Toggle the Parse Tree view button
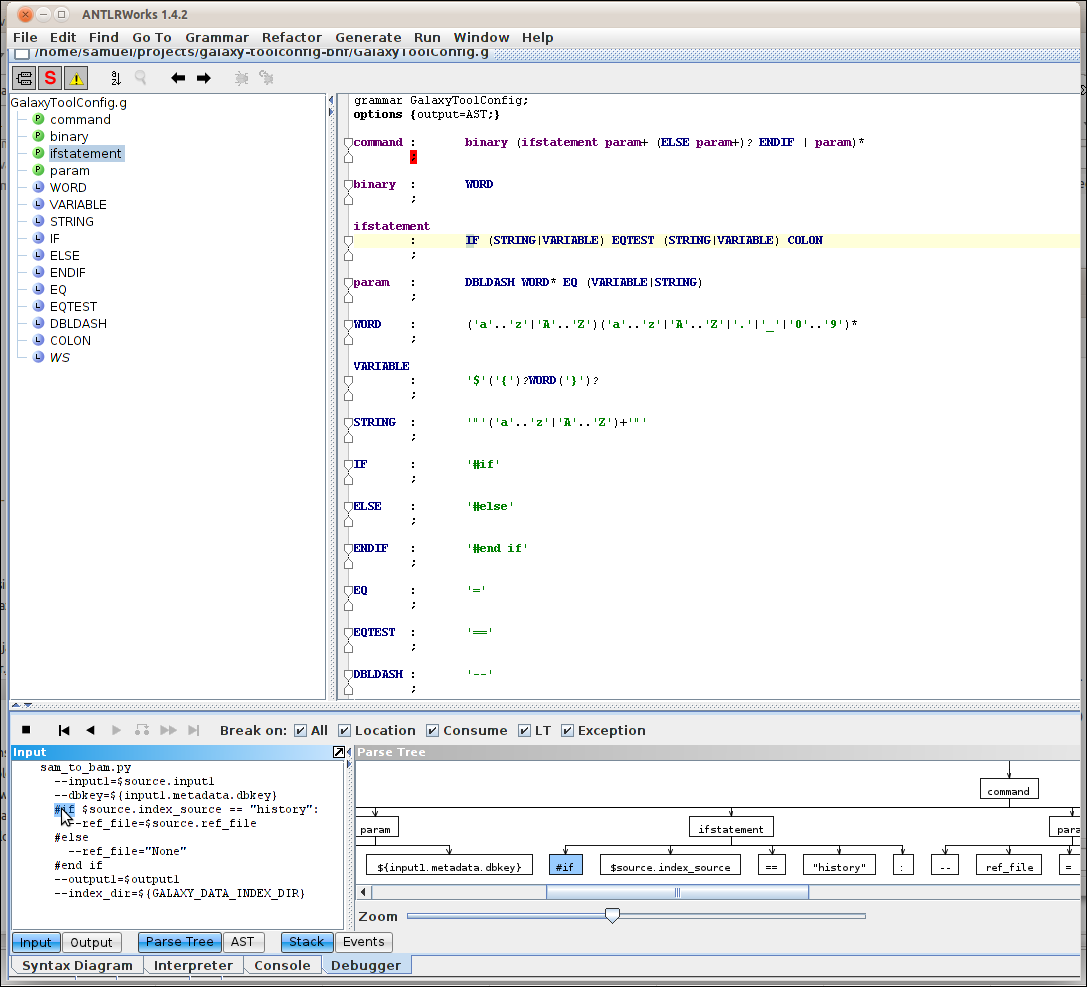1087x987 pixels. tap(180, 942)
